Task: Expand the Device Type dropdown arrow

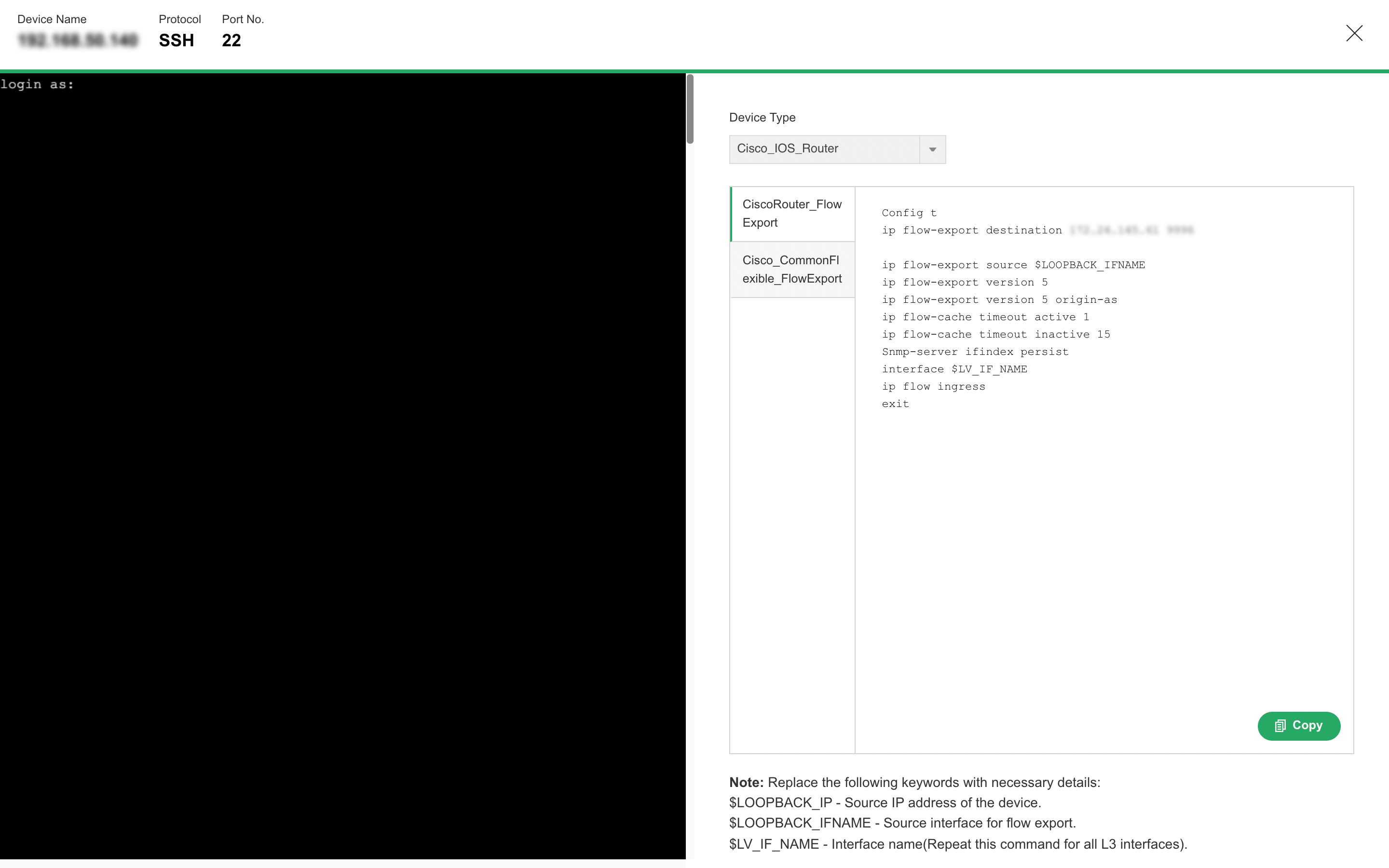Action: click(x=932, y=149)
